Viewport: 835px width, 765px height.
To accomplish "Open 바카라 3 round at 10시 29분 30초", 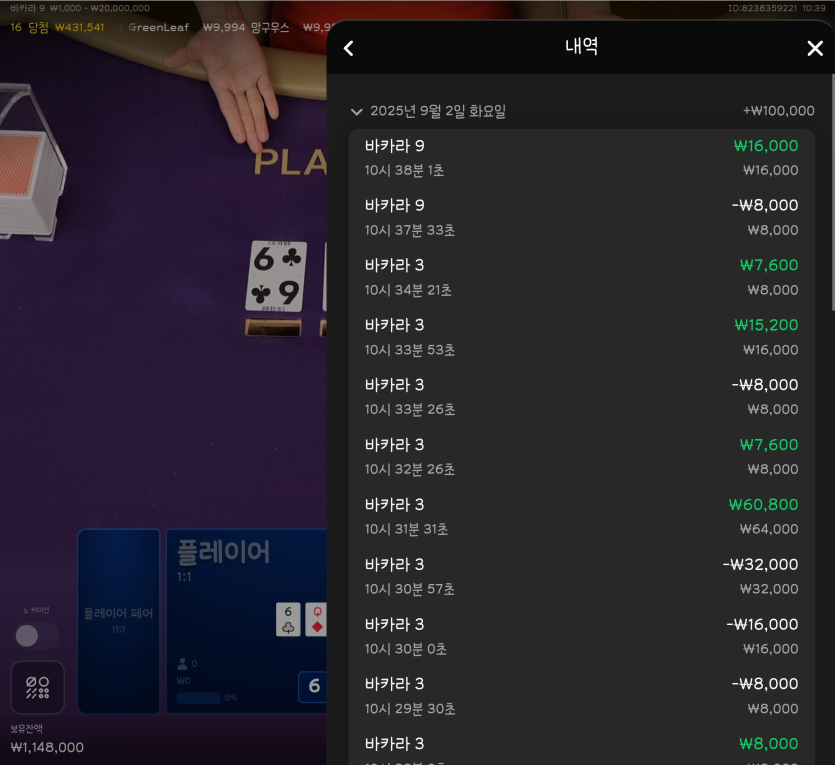I will 582,696.
